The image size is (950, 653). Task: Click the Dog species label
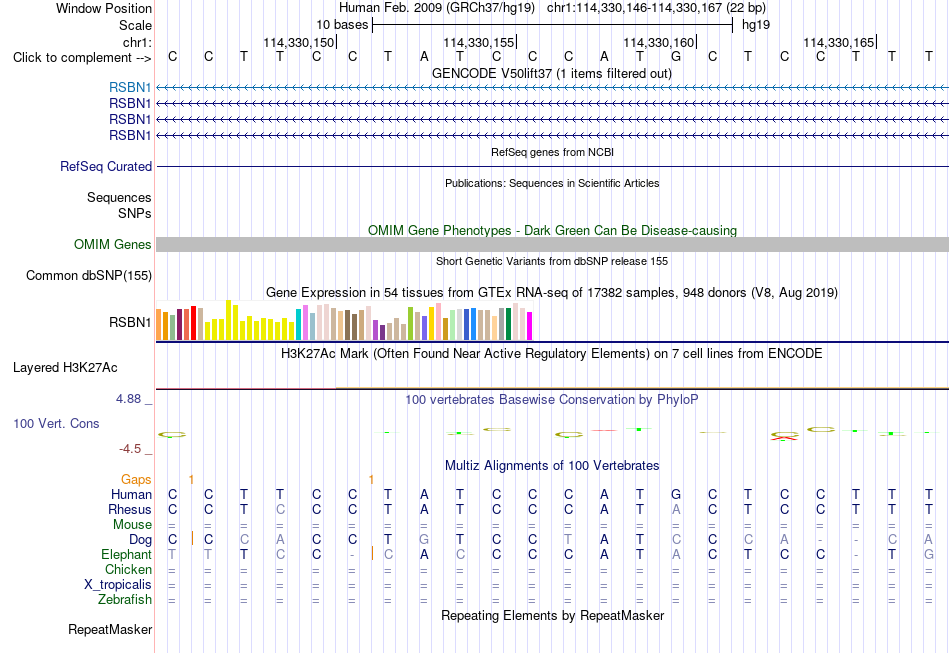(x=140, y=540)
